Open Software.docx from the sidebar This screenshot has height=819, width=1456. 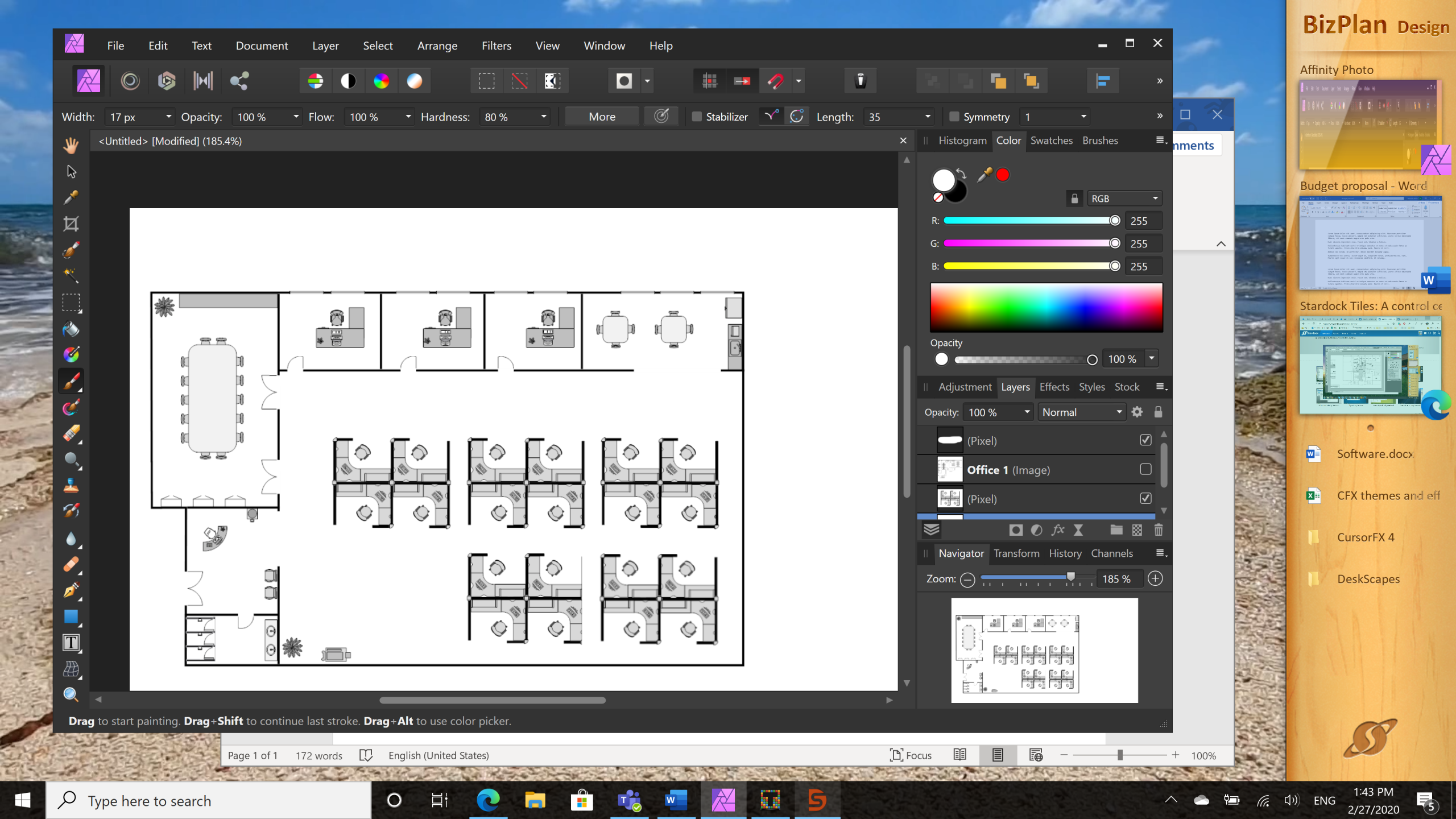[1374, 454]
